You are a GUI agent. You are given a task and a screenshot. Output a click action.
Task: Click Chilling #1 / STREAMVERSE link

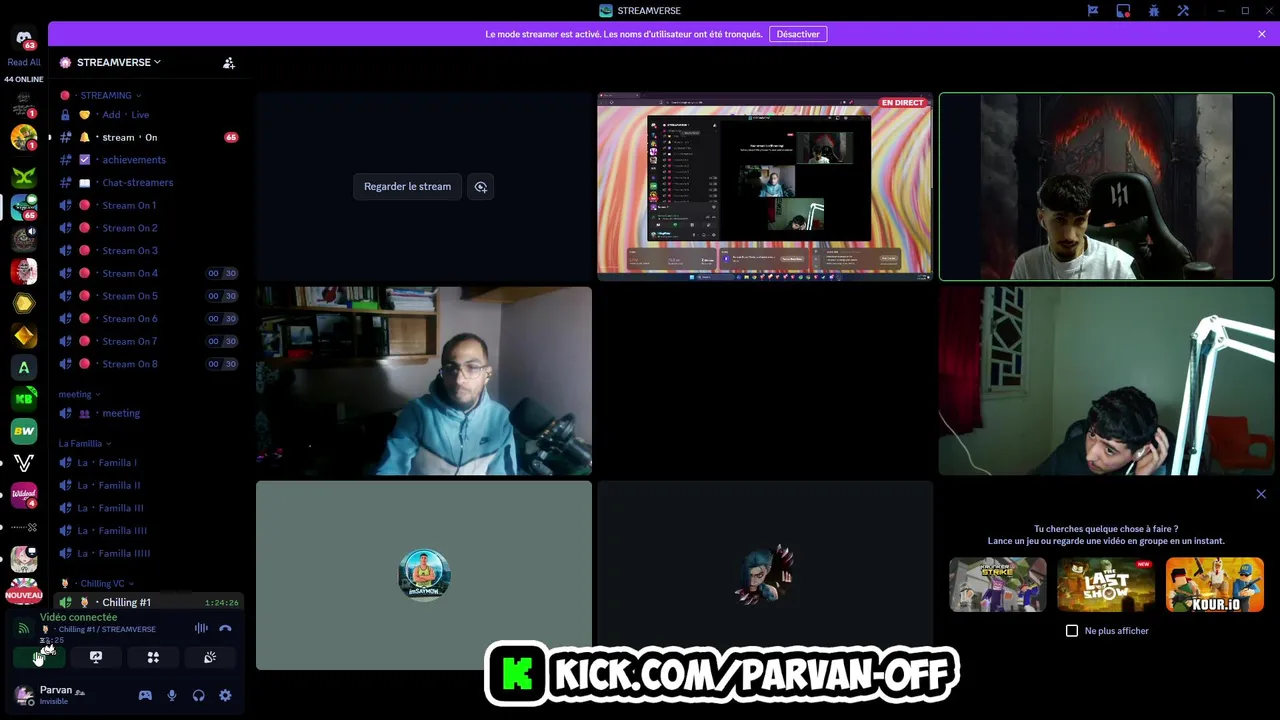pos(107,629)
